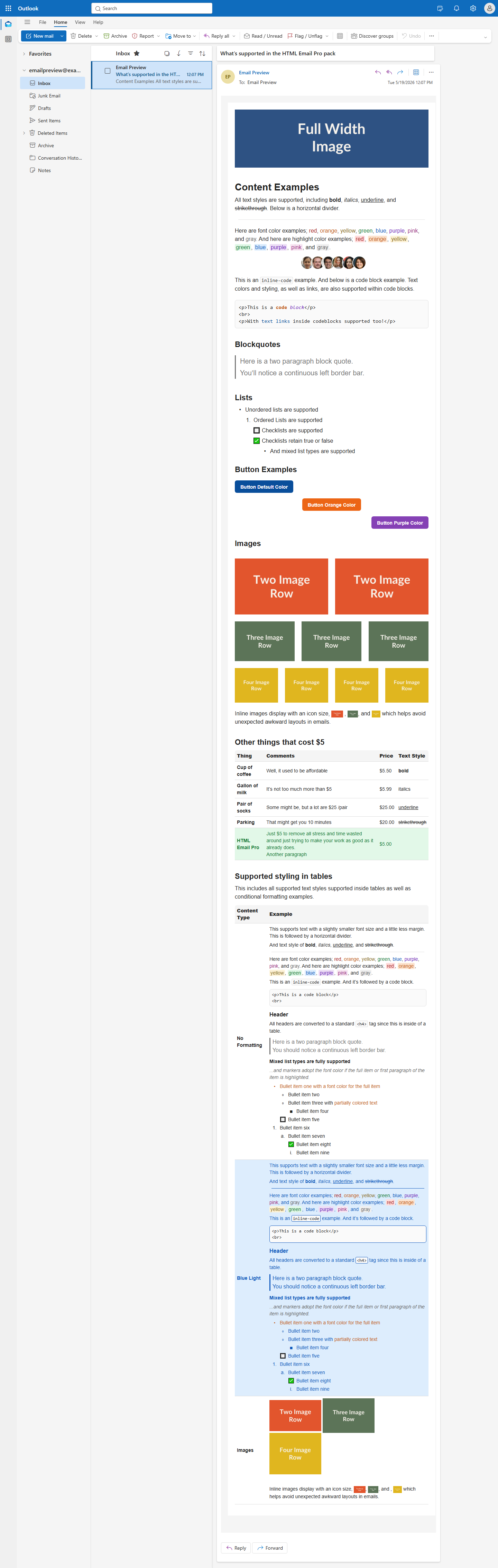This screenshot has height=1568, width=498.
Task: Check the Email Preview message checkbox
Action: coord(108,71)
